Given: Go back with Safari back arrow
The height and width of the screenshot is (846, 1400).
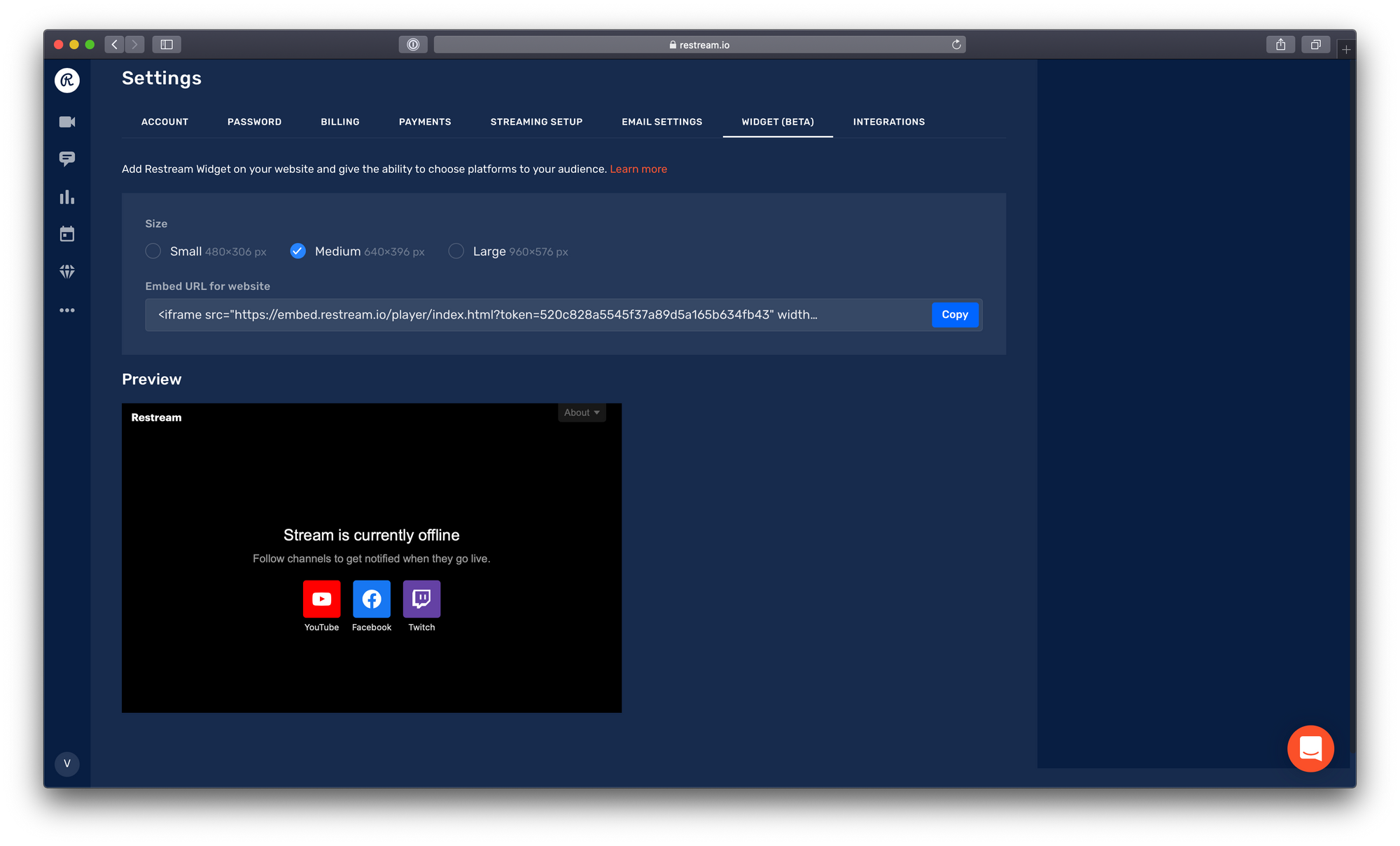Looking at the screenshot, I should click(115, 44).
